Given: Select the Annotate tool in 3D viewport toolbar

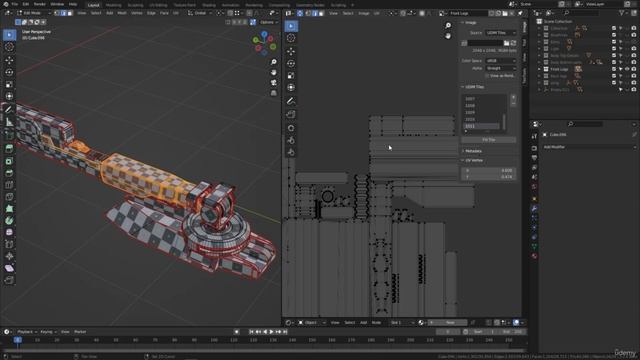Looking at the screenshot, I should [9, 109].
